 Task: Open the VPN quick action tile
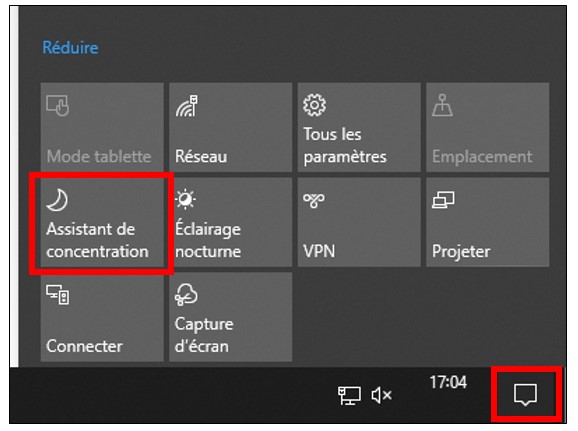359,222
